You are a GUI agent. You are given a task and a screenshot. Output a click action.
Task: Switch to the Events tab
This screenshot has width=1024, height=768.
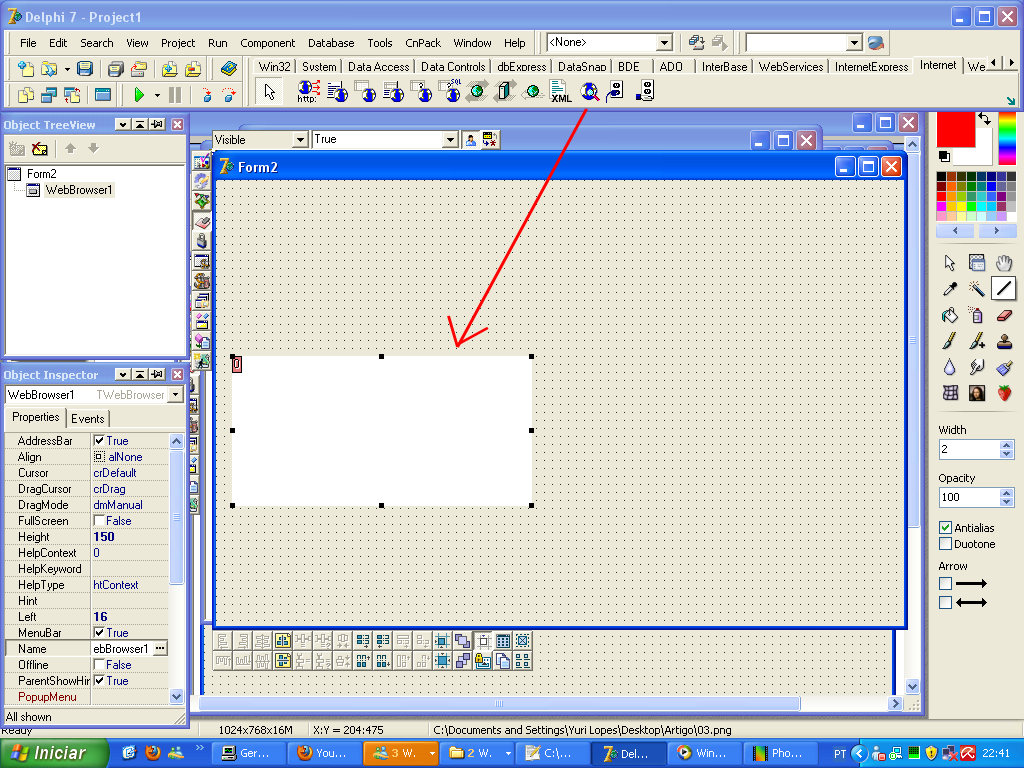88,419
